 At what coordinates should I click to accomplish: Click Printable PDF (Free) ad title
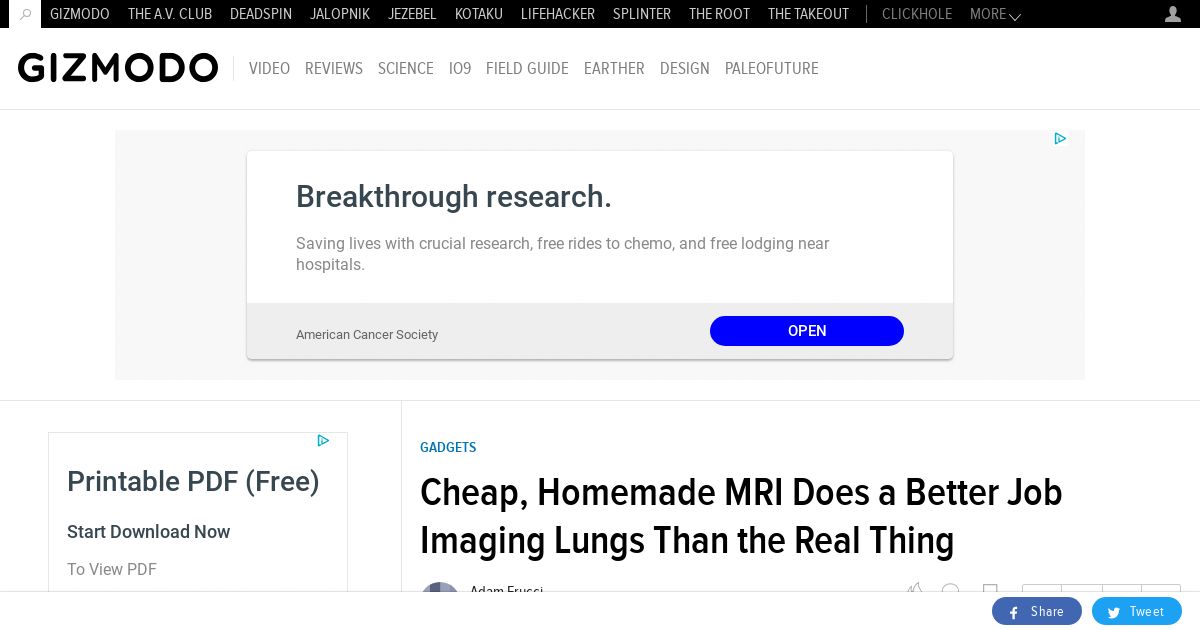[193, 482]
